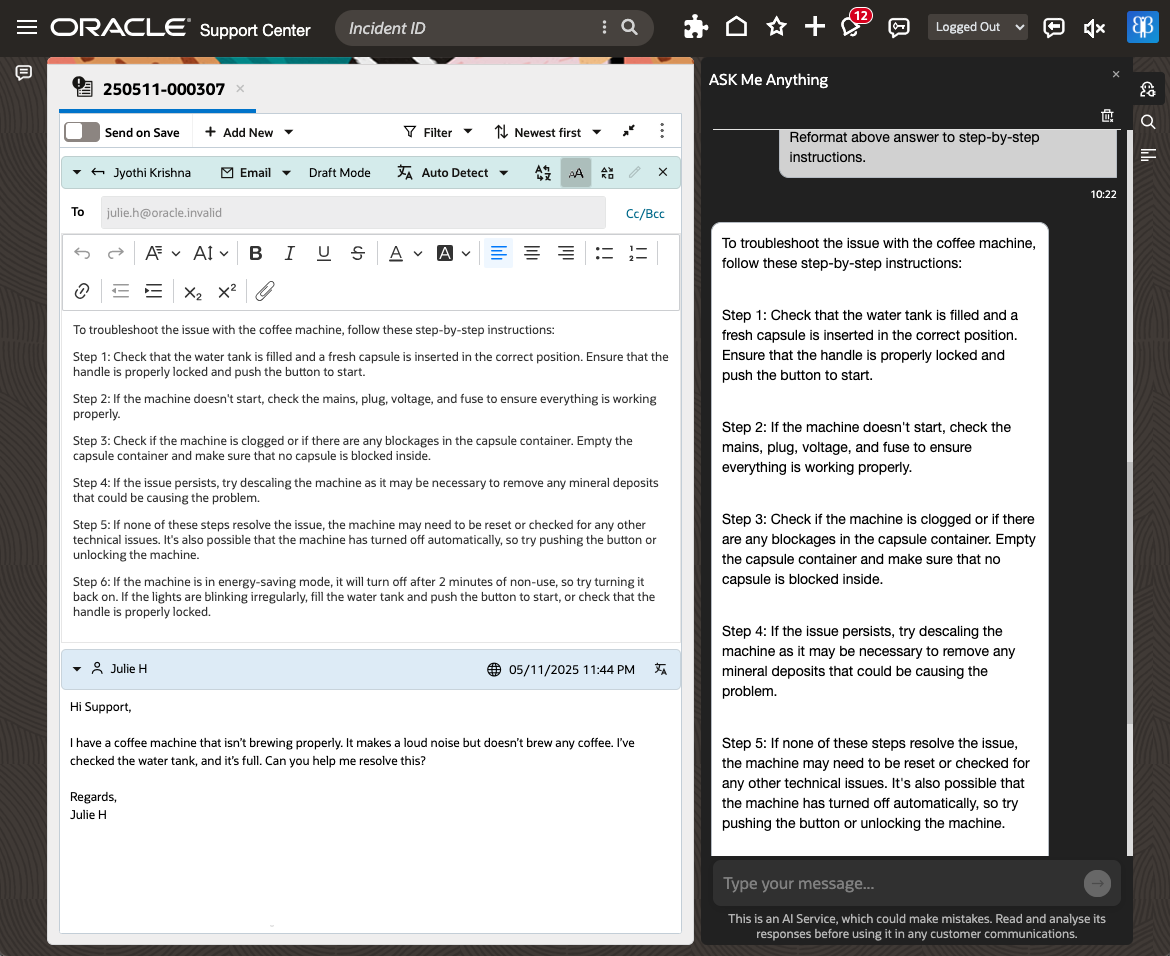The height and width of the screenshot is (956, 1170).
Task: Open the Add New dropdown
Action: (x=248, y=132)
